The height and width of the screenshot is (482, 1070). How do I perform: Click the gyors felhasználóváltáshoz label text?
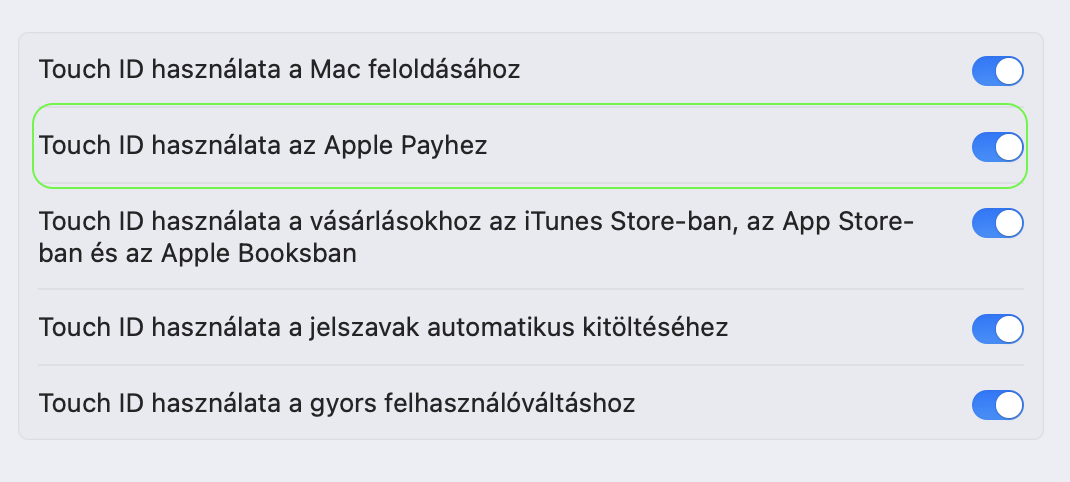coord(337,404)
